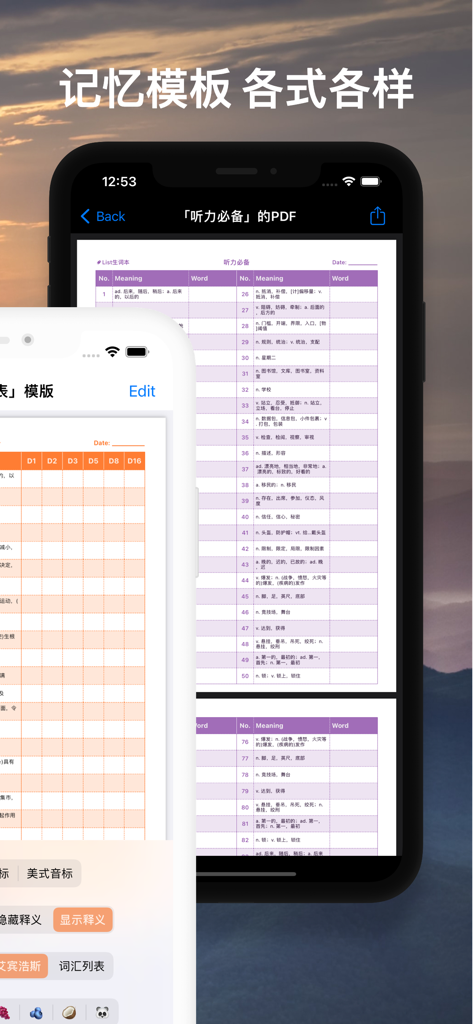Click the 「听力必备」的PDF navigation title
The image size is (473, 1024).
(237, 216)
